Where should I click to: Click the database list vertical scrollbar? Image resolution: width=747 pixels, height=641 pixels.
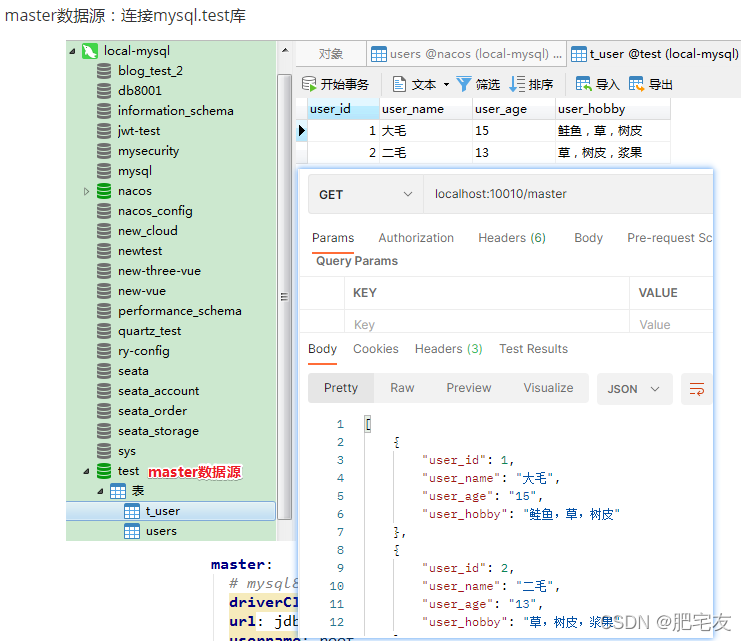click(x=284, y=296)
